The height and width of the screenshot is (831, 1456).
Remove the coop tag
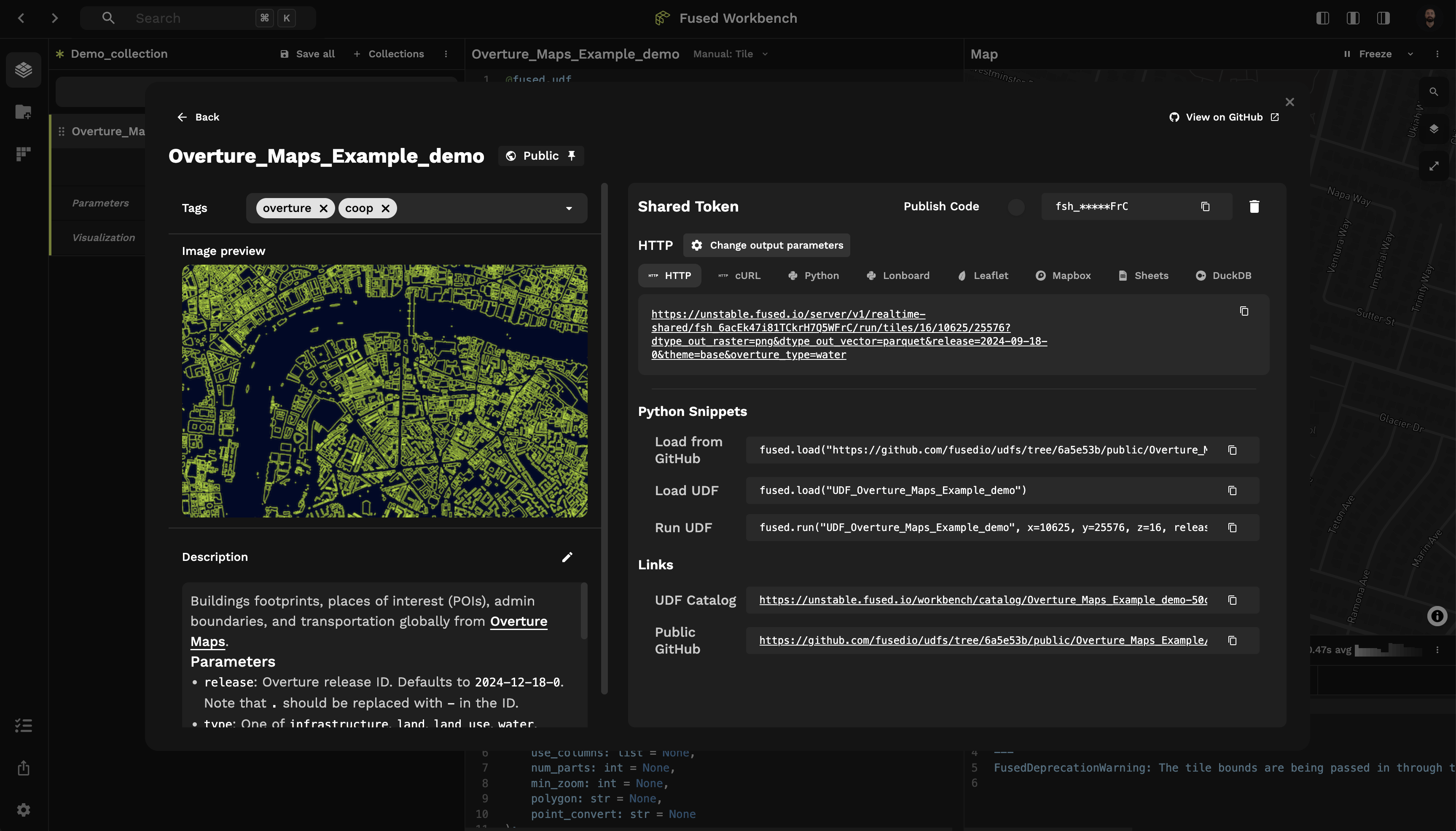coord(386,208)
